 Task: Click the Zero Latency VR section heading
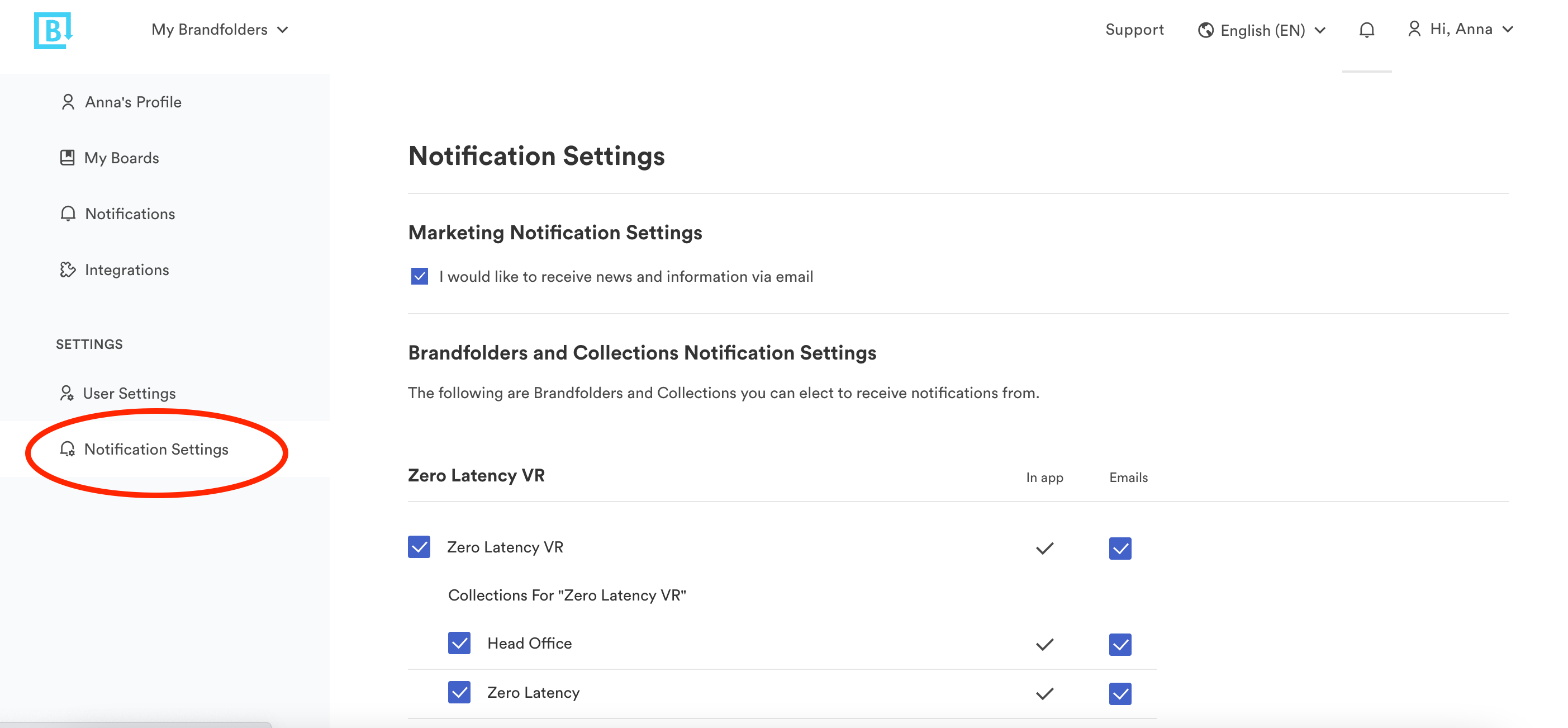click(x=476, y=475)
